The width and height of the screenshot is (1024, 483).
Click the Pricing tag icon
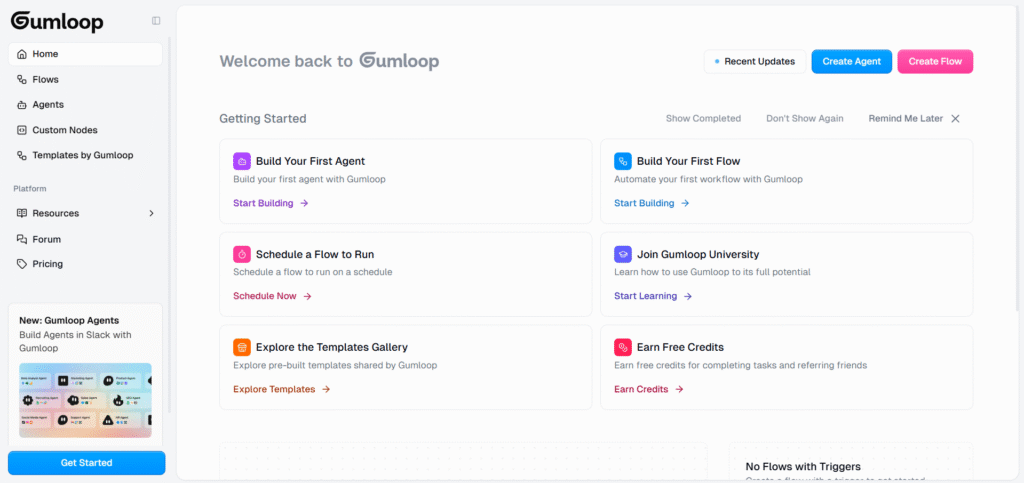22,264
